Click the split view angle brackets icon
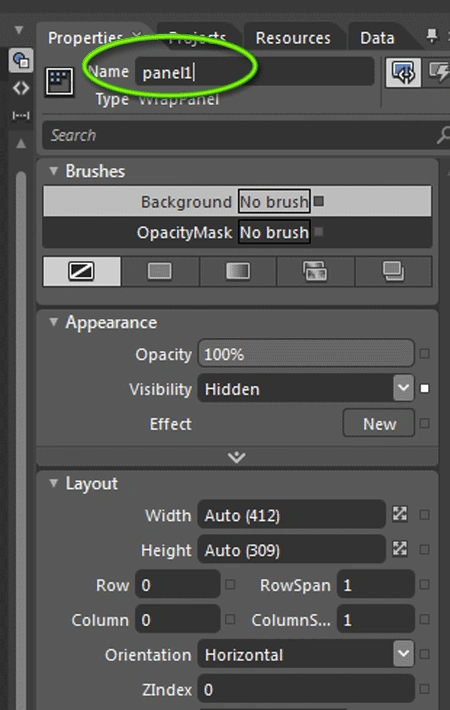 (21, 88)
